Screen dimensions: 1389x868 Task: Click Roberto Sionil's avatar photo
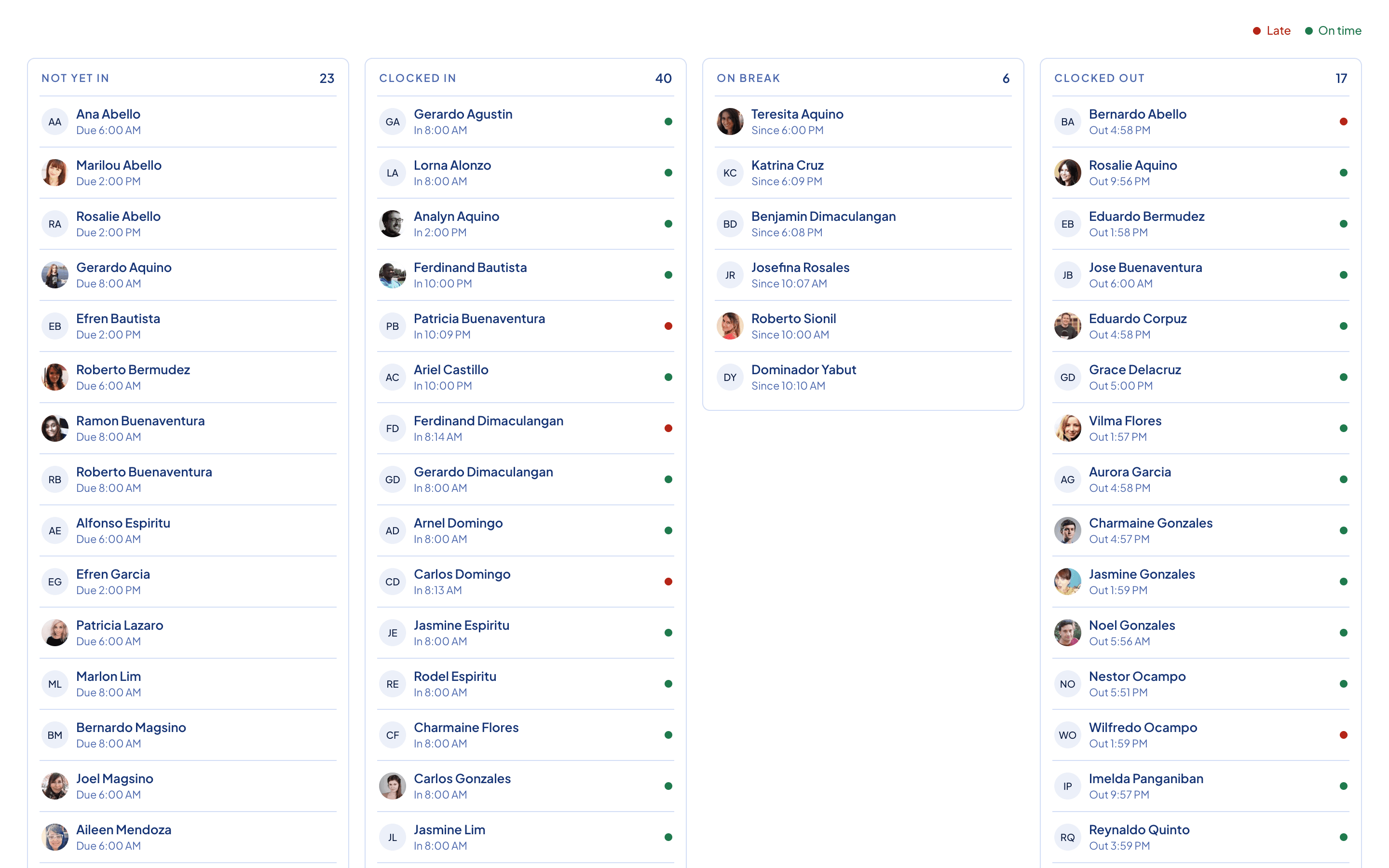730,326
